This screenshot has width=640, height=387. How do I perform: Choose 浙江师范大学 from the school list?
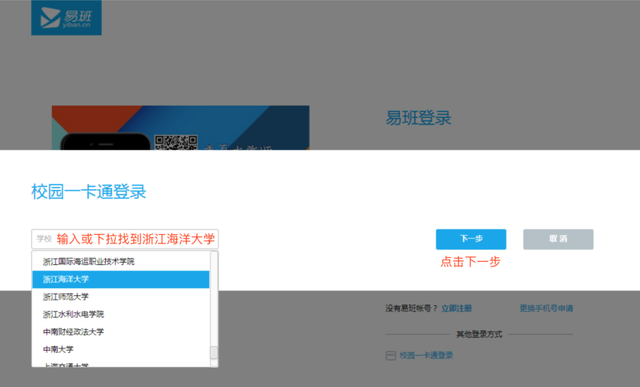coord(121,297)
